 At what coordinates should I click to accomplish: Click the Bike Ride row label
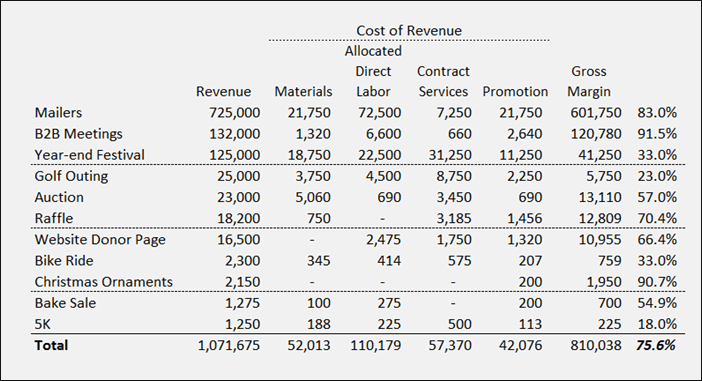64,261
